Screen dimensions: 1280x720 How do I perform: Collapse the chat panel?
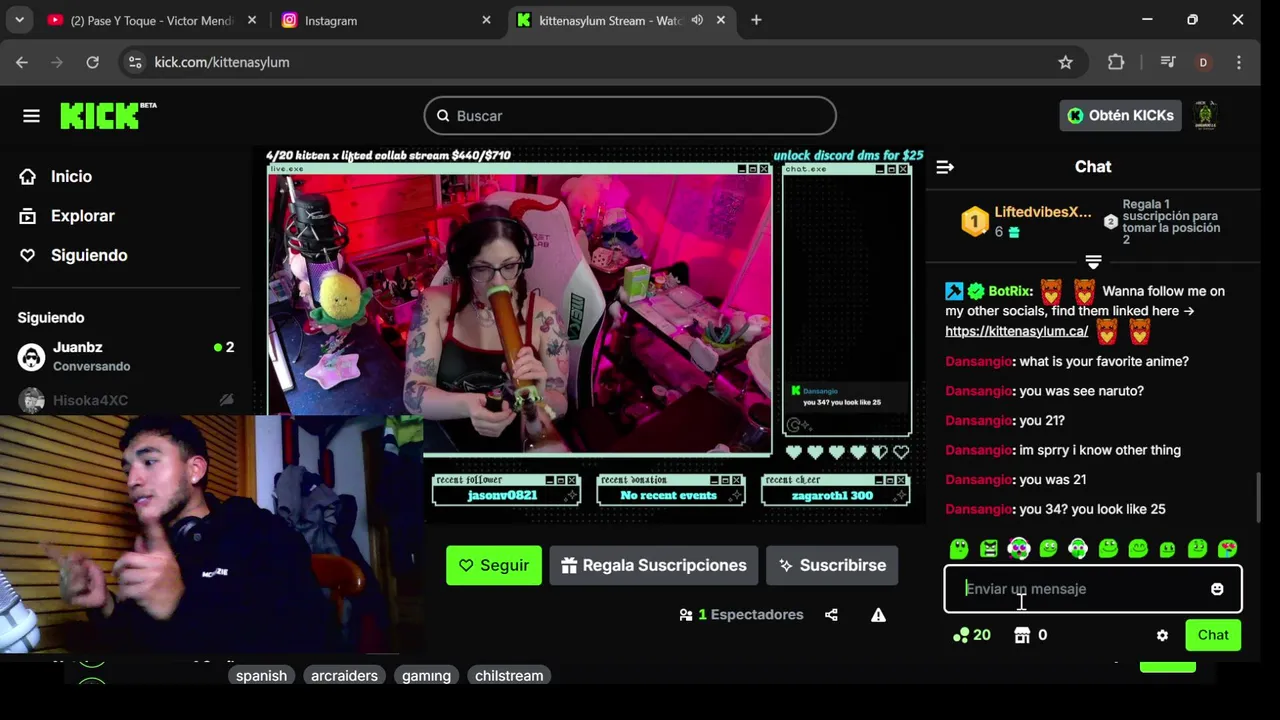pyautogui.click(x=945, y=167)
